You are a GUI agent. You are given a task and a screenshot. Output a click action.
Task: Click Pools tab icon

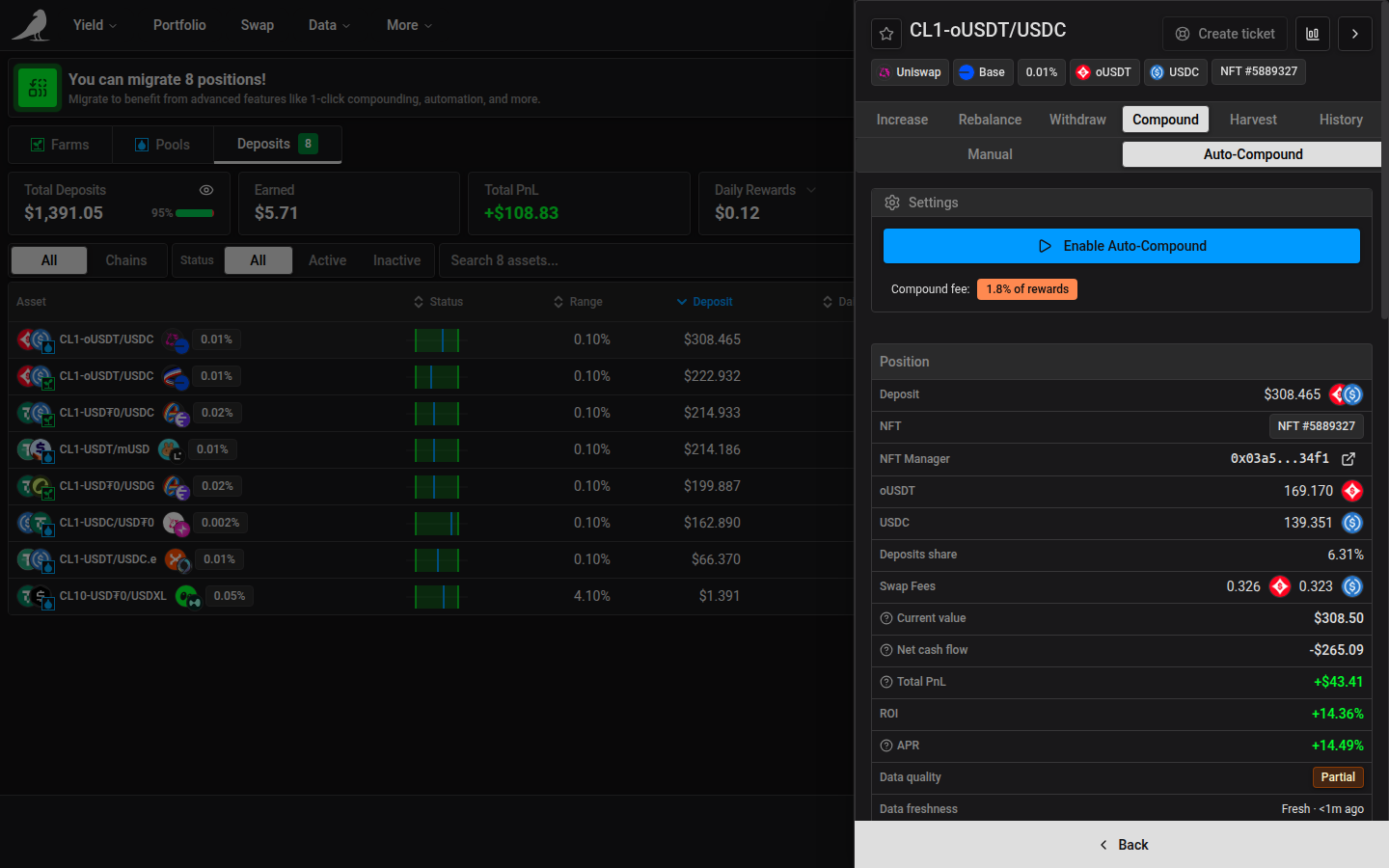(x=142, y=145)
